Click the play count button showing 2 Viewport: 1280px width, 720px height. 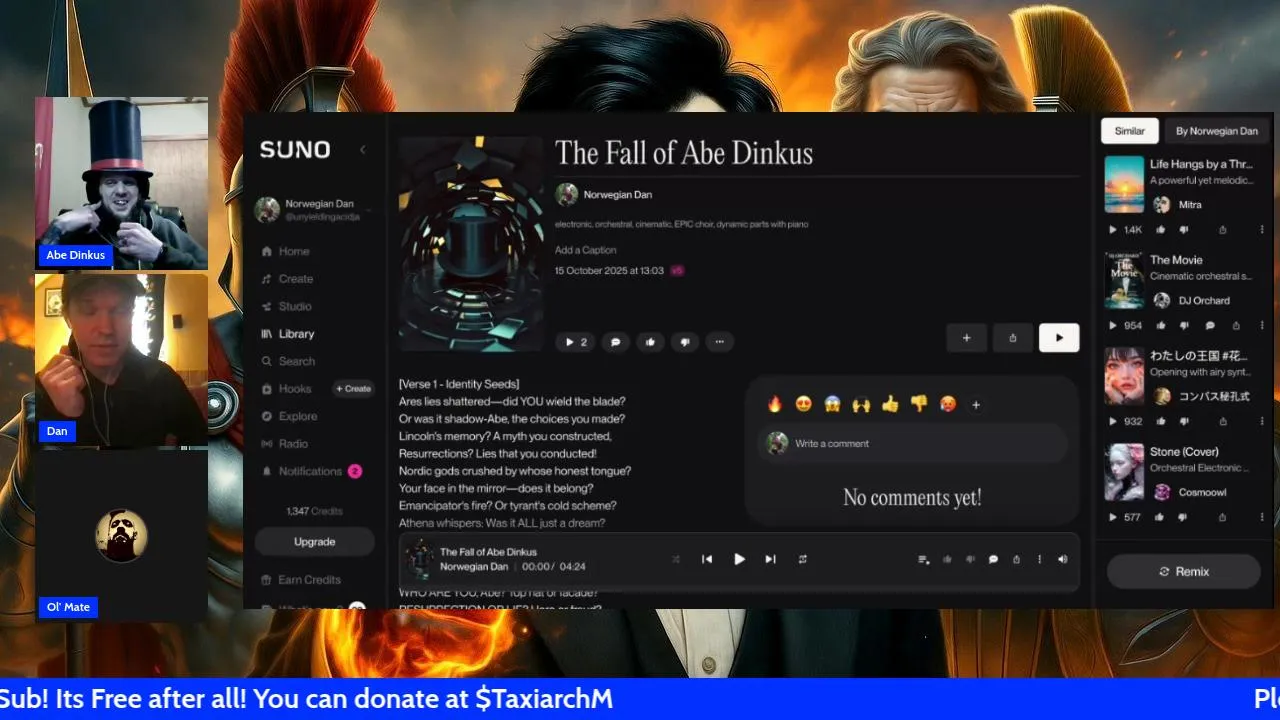(576, 342)
